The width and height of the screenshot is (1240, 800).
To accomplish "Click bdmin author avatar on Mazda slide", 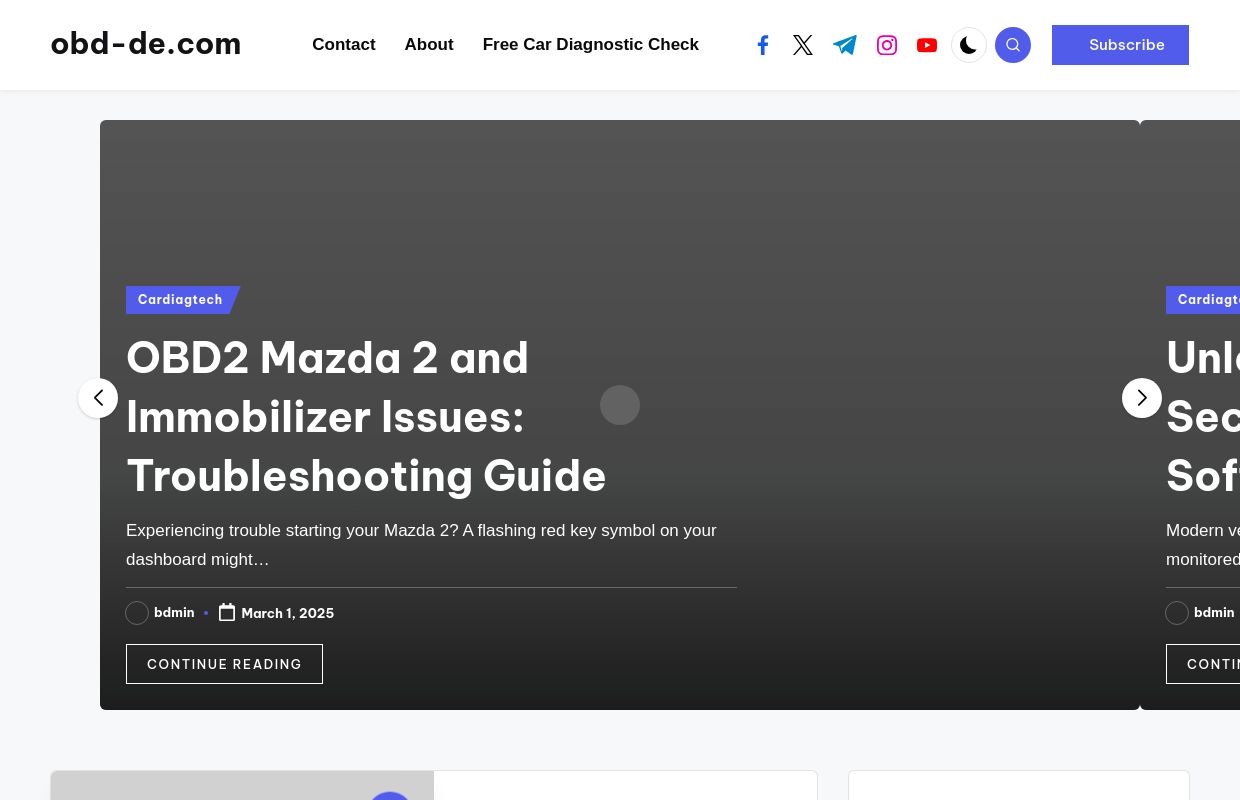I will coord(137,613).
